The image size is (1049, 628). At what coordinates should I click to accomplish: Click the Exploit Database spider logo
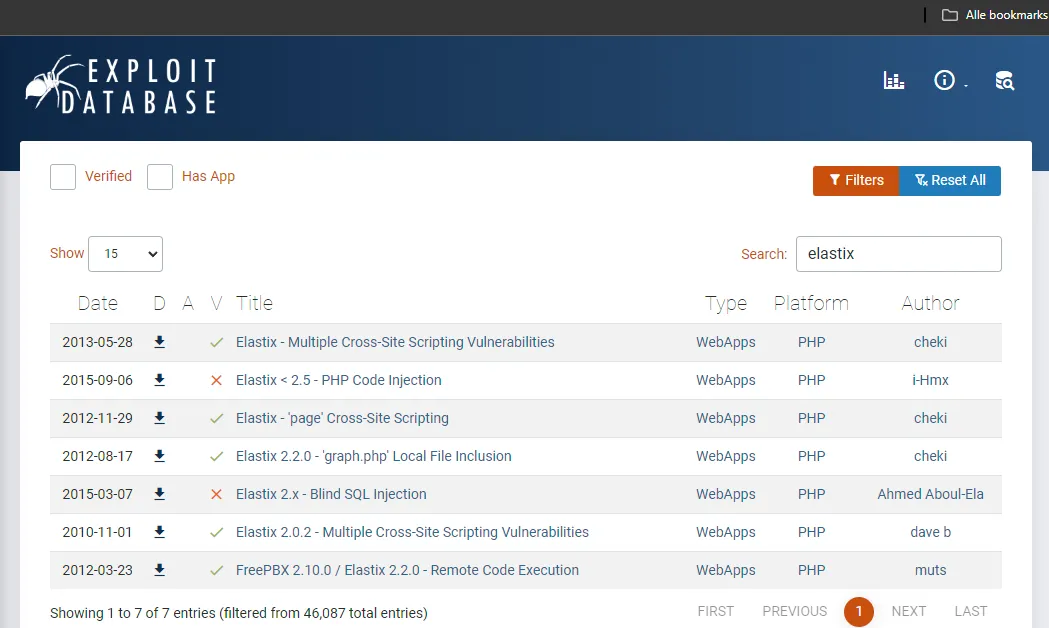[x=121, y=85]
